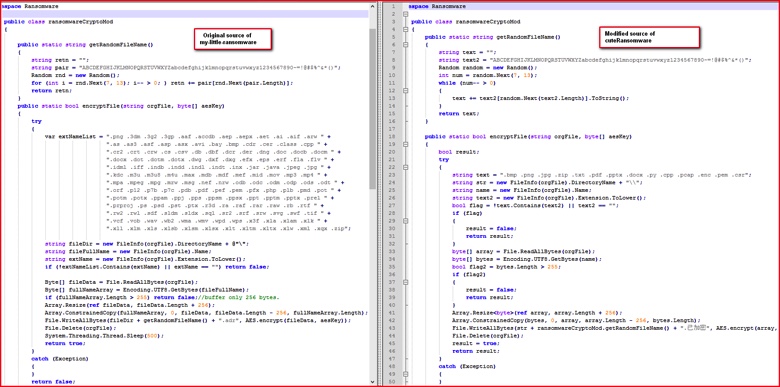This screenshot has width=780, height=387.
Task: Click 'catch (Exception)' in the left pane
Action: [59, 359]
